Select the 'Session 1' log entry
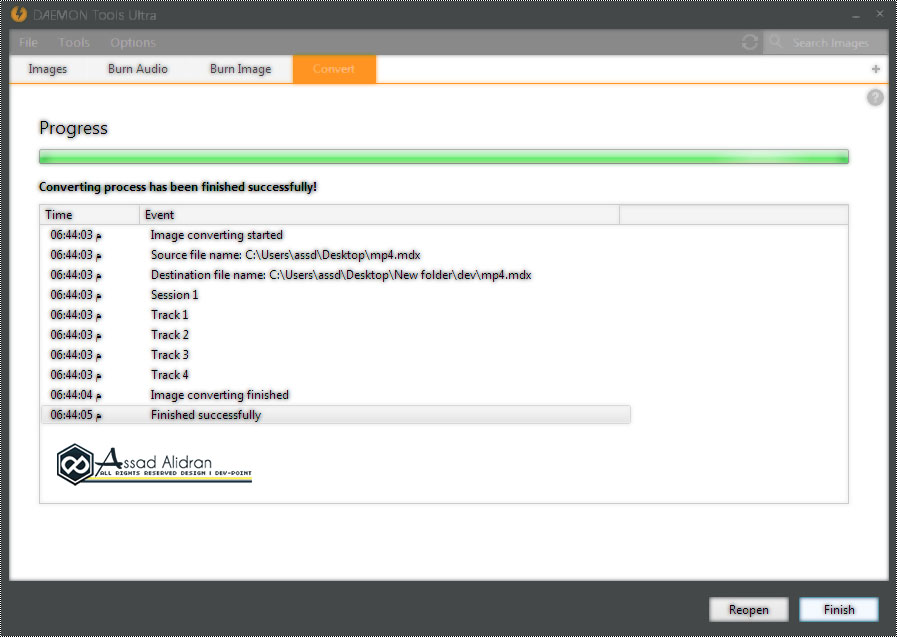The image size is (897, 637). 336,295
